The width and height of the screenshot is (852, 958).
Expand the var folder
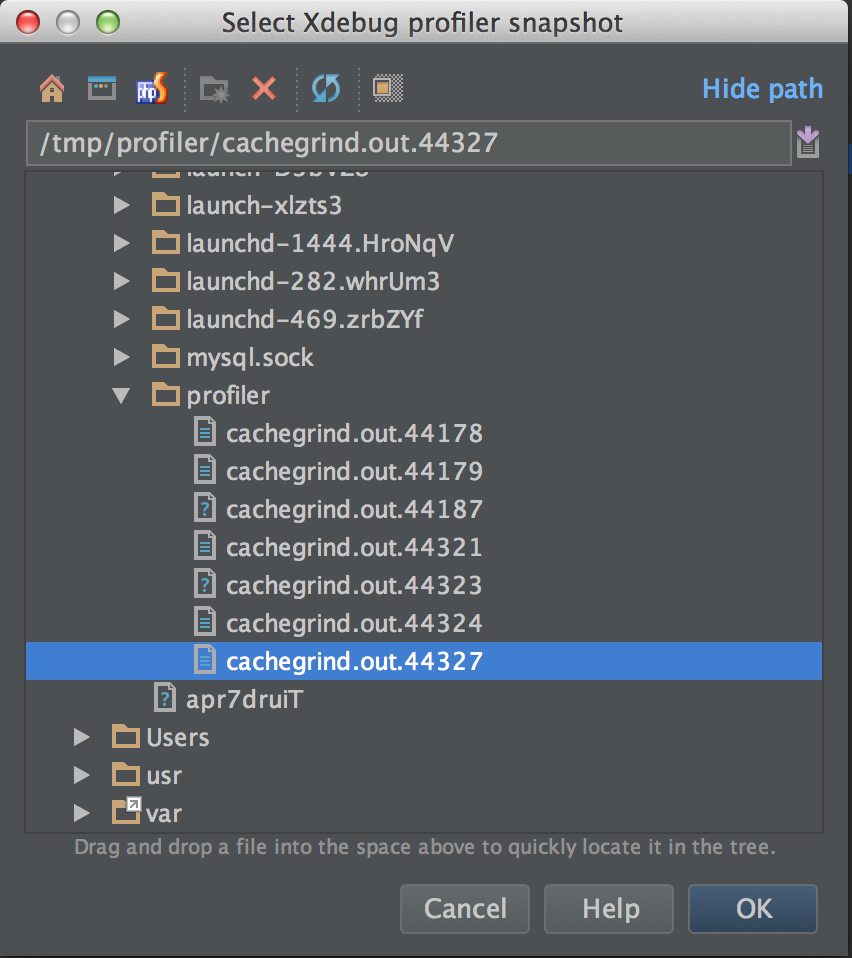click(x=82, y=813)
